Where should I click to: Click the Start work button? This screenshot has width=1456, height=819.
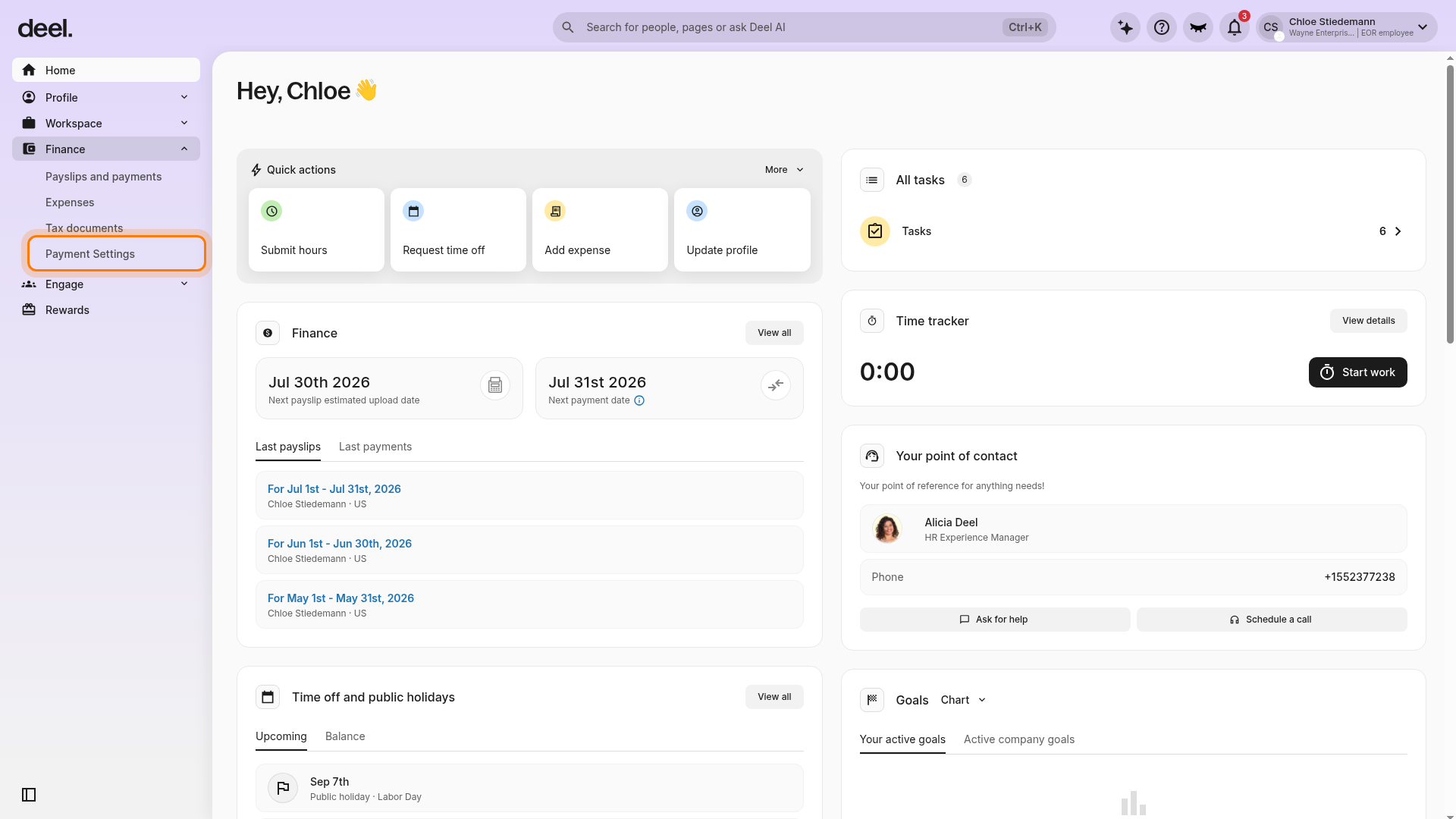click(1358, 372)
